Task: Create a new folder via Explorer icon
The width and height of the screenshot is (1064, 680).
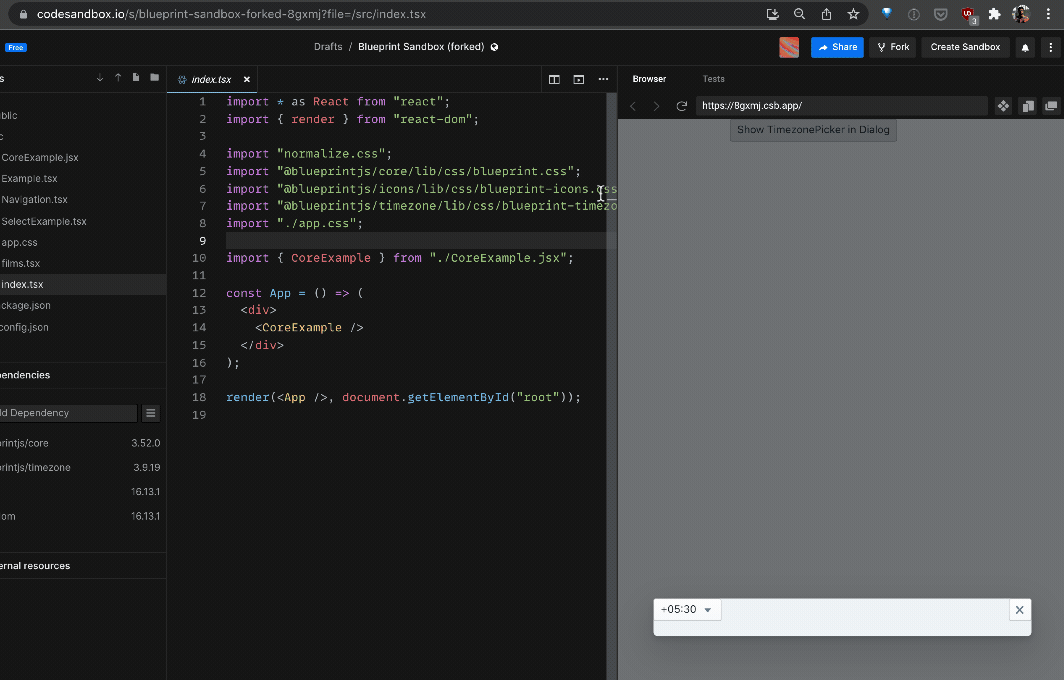Action: click(152, 77)
